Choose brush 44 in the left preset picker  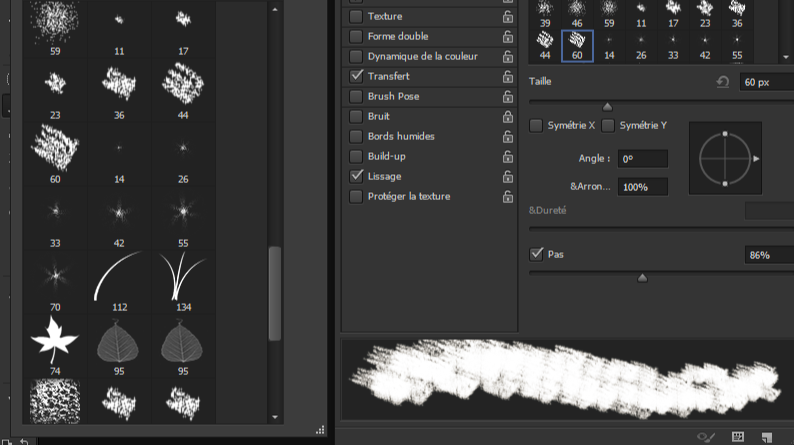tap(183, 89)
